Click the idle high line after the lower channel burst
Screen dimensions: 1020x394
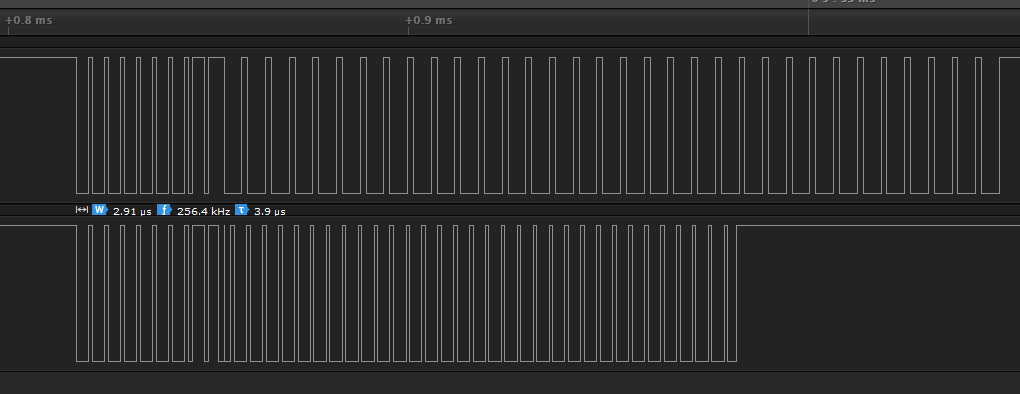[878, 226]
